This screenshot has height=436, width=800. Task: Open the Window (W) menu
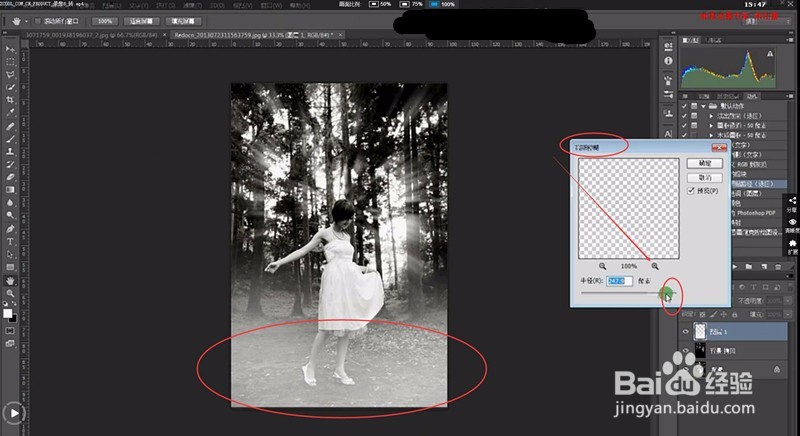coord(271,6)
